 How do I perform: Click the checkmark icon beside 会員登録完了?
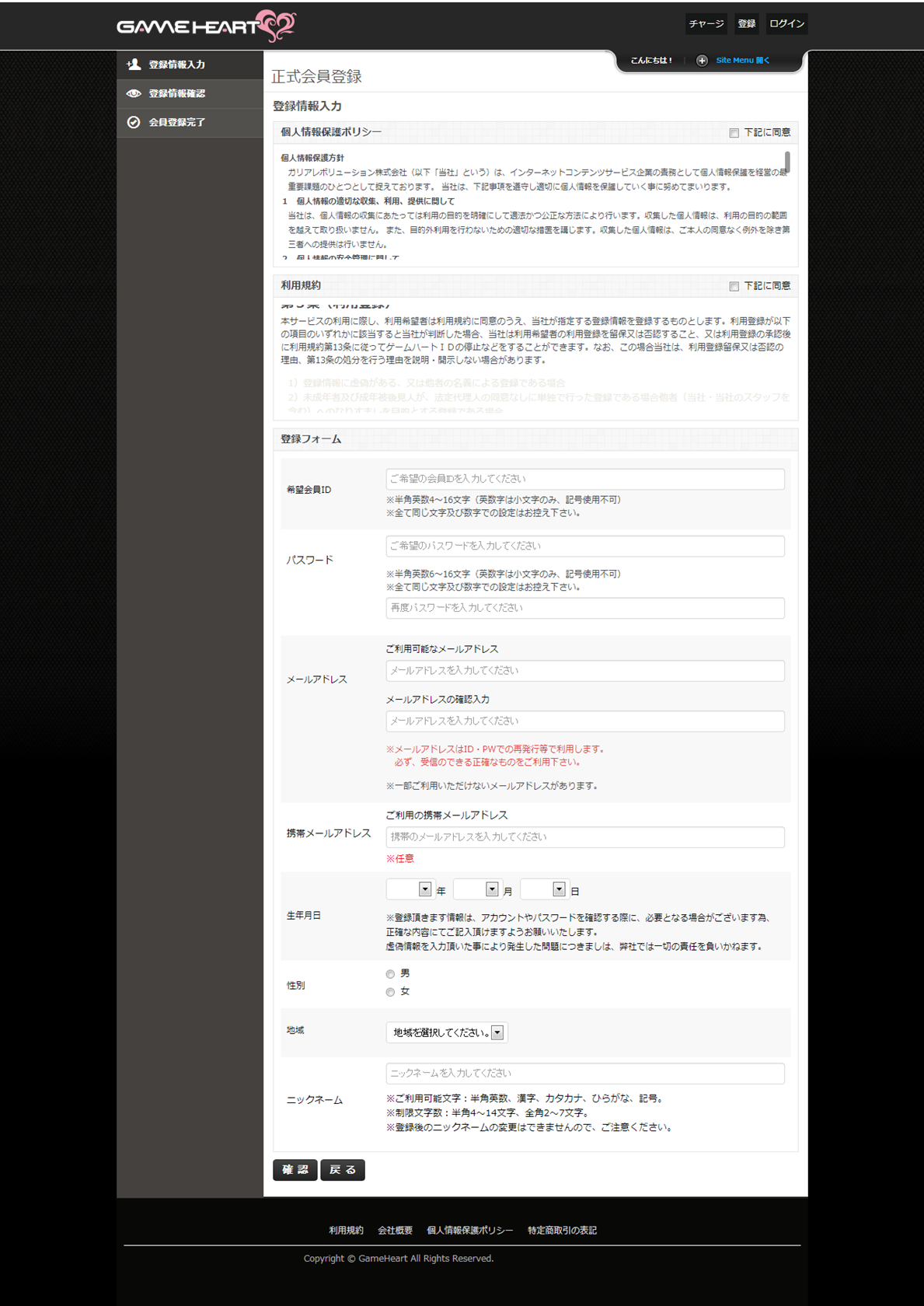point(134,122)
